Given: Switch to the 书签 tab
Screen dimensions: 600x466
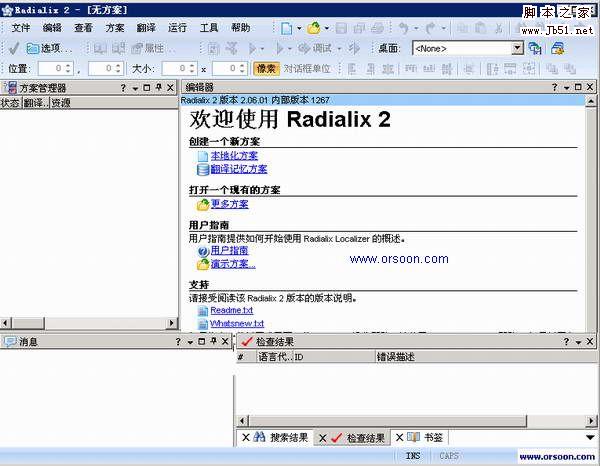Looking at the screenshot, I should (x=432, y=438).
